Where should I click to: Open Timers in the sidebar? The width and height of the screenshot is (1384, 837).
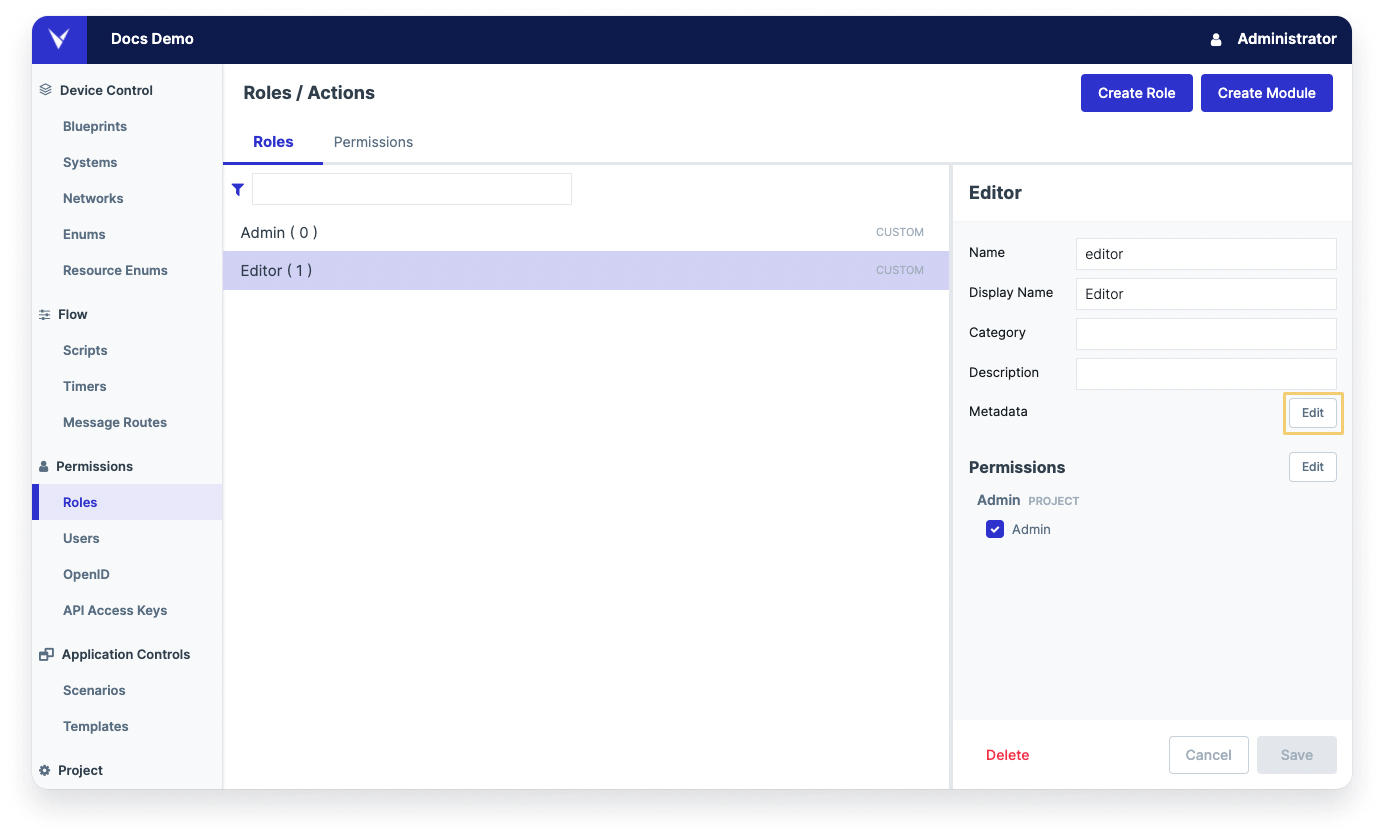(85, 386)
